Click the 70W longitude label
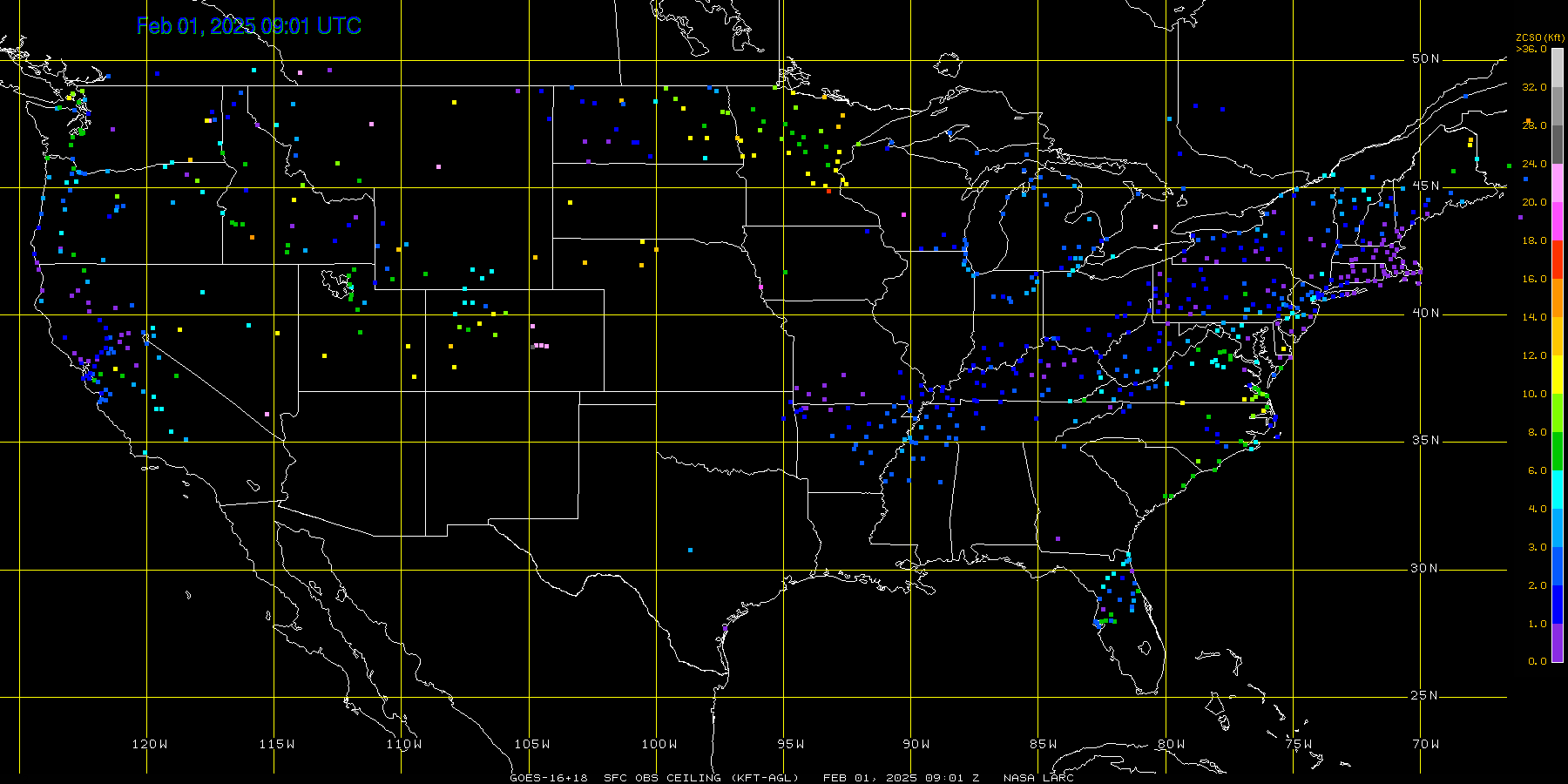1568x784 pixels. pos(1426,744)
